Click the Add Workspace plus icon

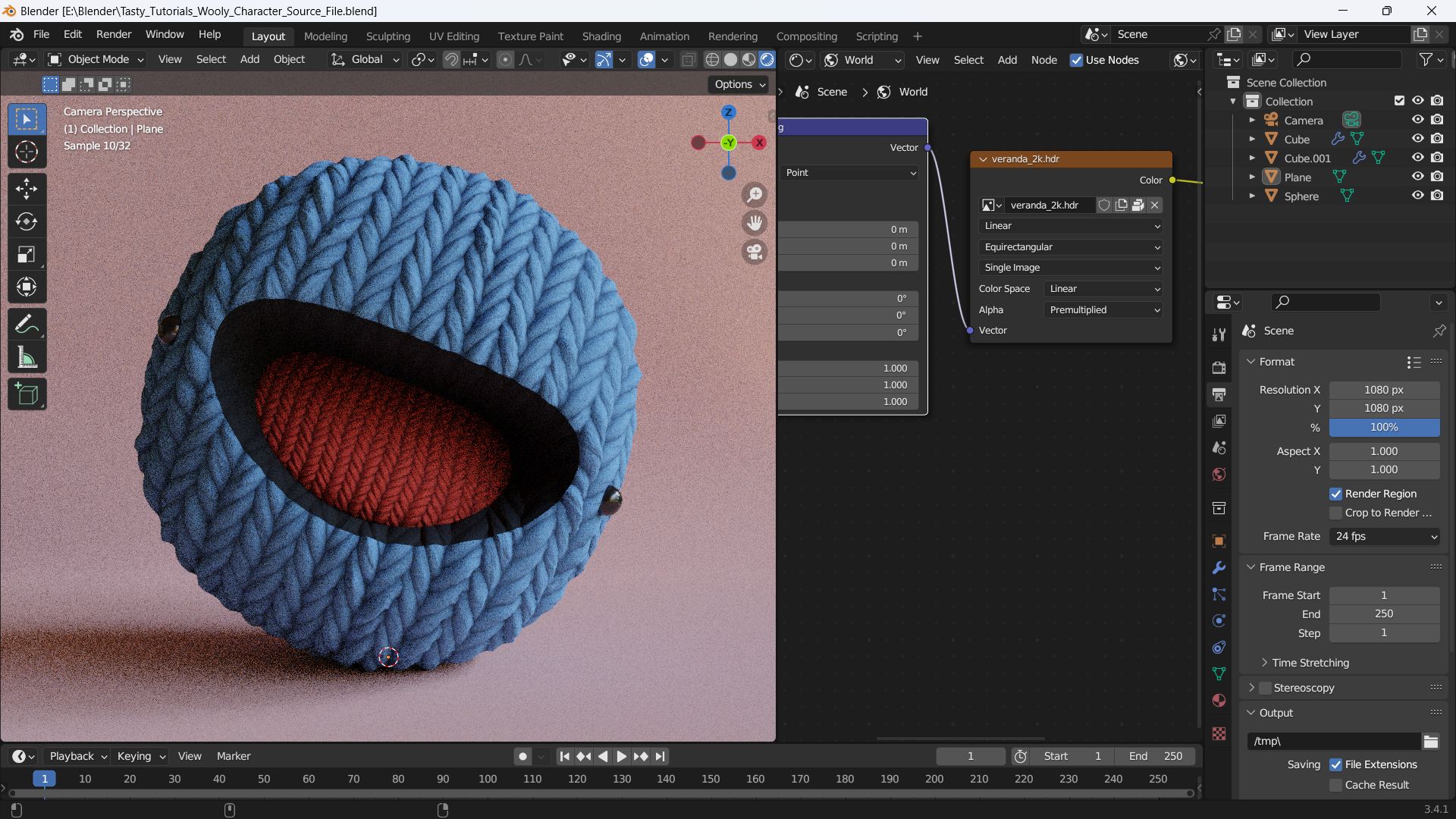pos(917,36)
